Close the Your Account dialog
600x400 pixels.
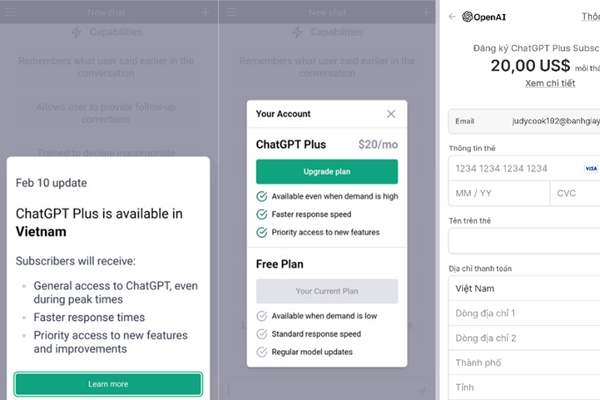coord(391,114)
